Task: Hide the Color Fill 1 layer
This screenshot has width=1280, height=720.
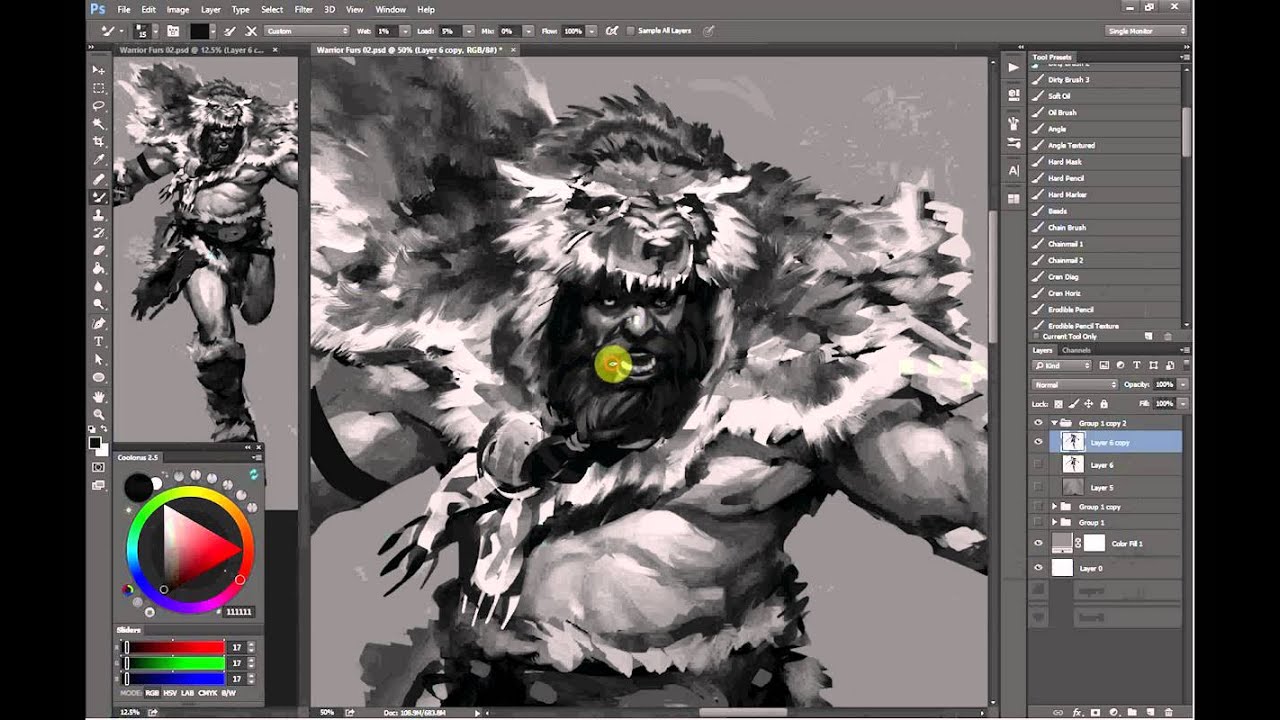Action: click(x=1038, y=543)
